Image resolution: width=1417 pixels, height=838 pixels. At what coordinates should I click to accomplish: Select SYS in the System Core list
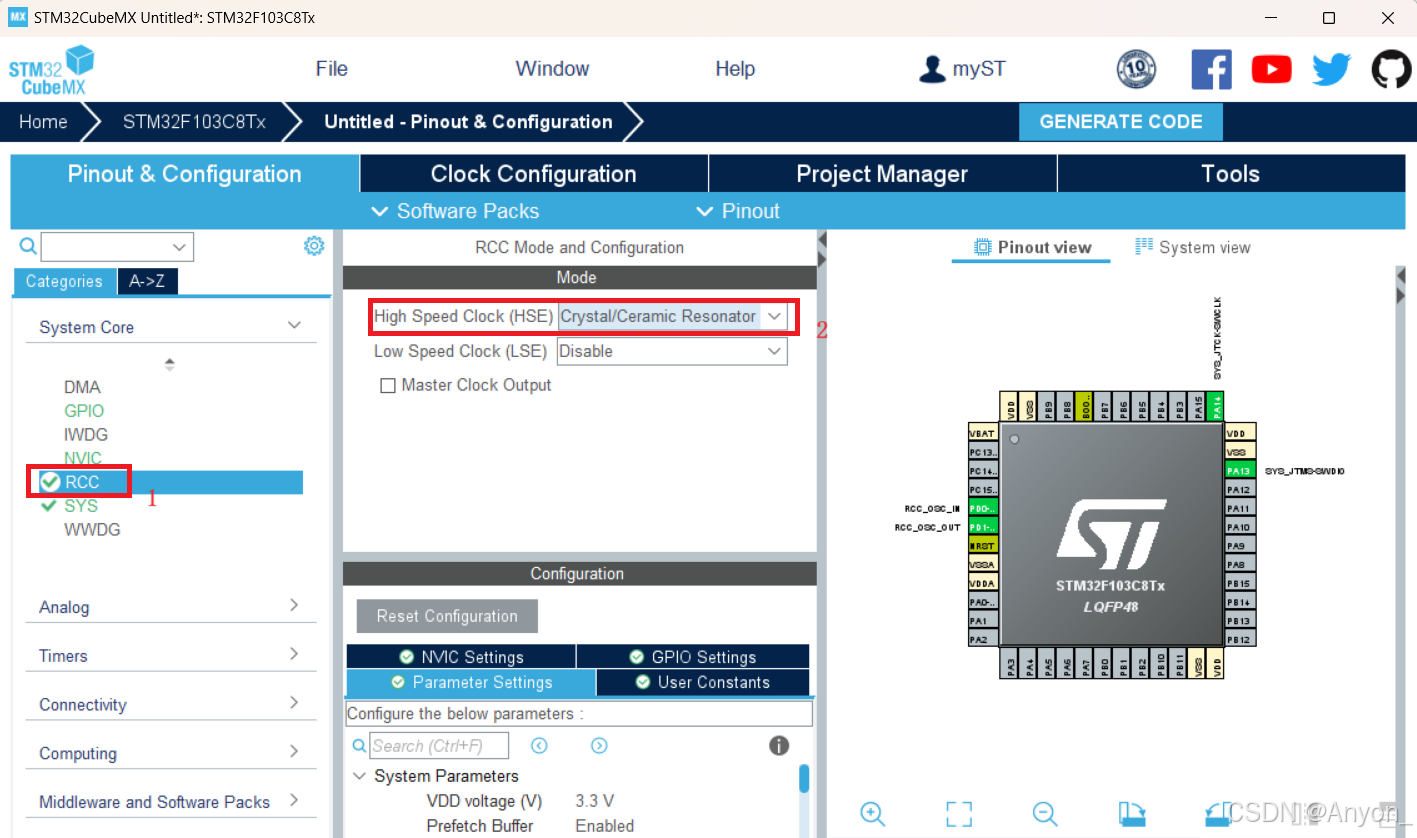click(81, 506)
